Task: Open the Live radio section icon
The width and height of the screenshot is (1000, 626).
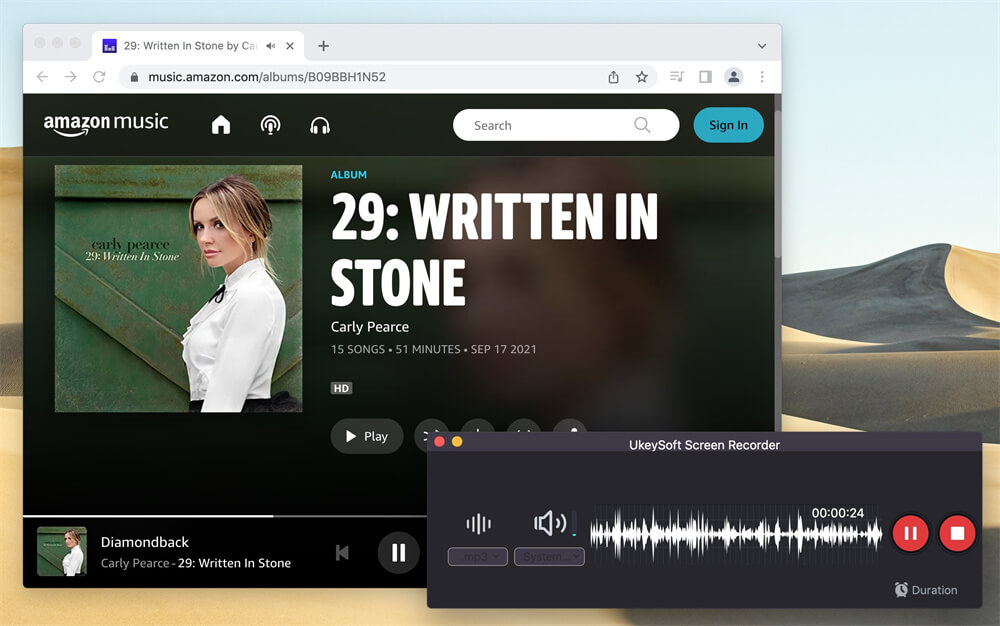Action: pyautogui.click(x=270, y=125)
